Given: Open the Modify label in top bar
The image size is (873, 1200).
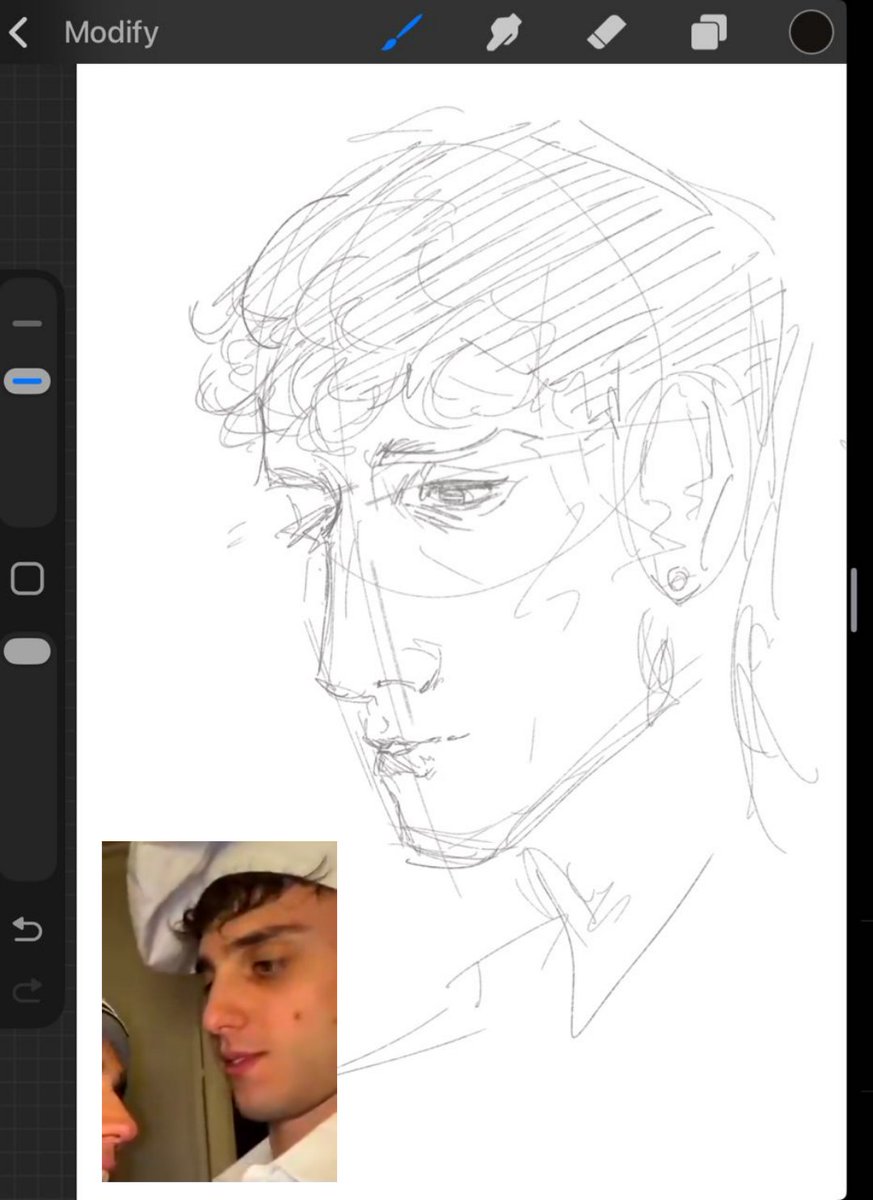Looking at the screenshot, I should pyautogui.click(x=111, y=33).
